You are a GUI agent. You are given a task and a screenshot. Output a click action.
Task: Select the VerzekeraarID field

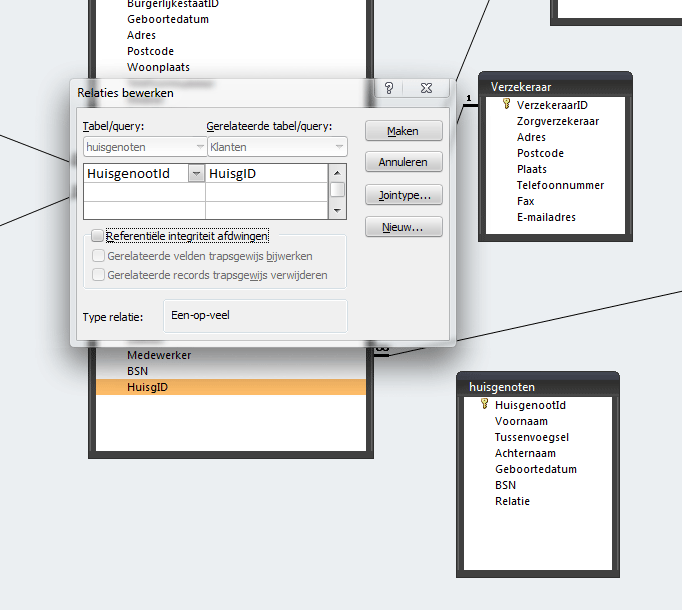click(x=552, y=105)
